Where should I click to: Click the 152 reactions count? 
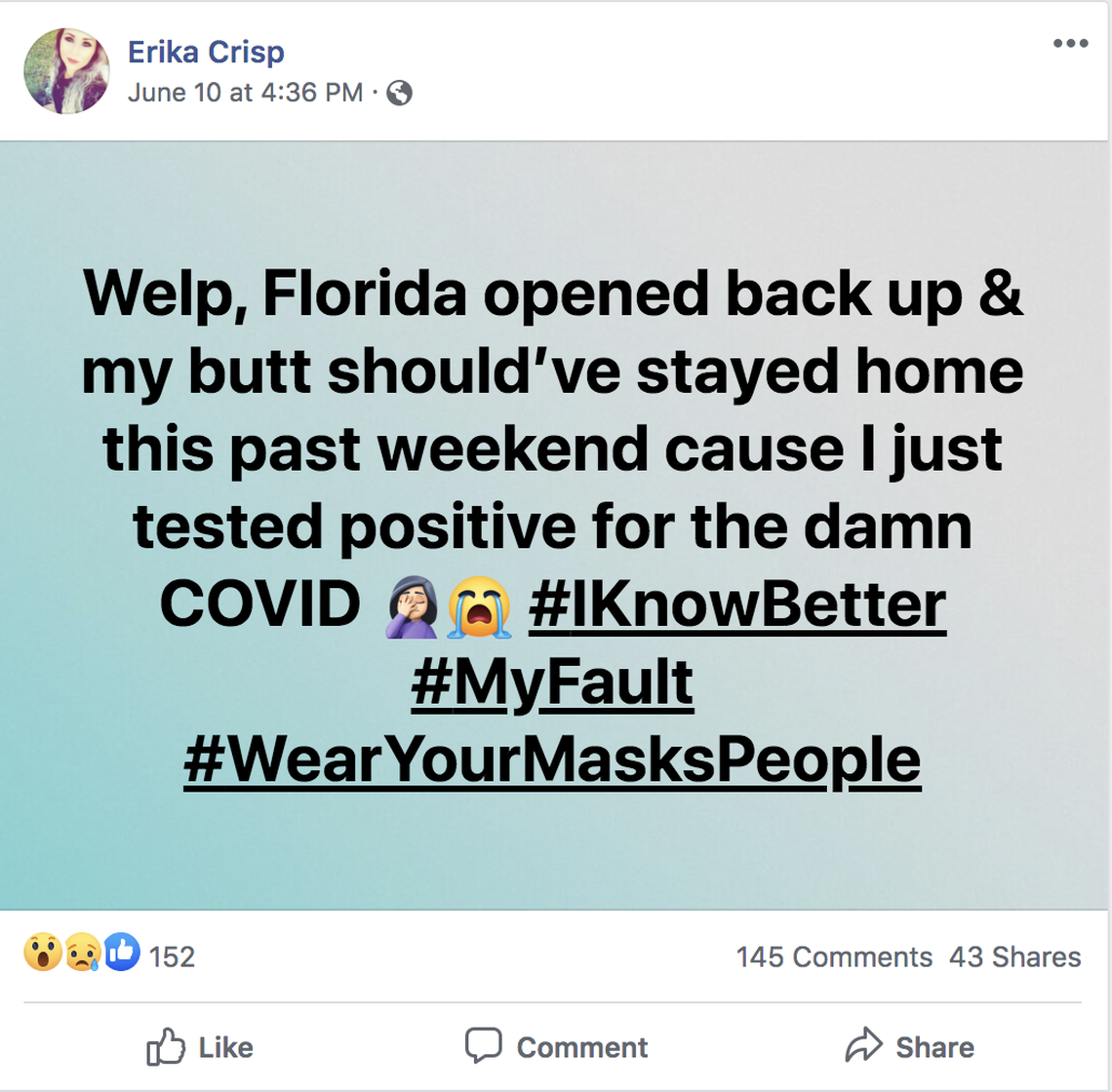[x=171, y=957]
